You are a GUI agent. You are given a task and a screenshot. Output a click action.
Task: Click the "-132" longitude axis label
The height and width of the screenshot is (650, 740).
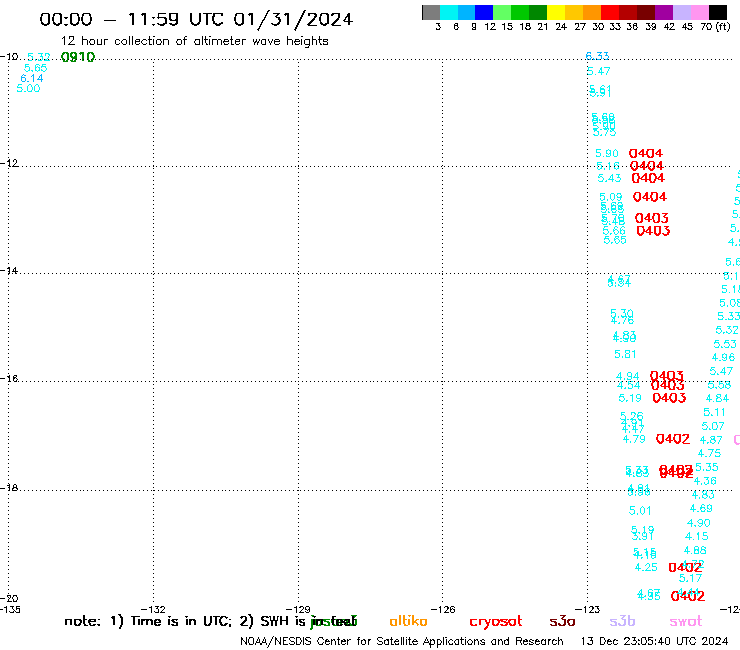[153, 609]
